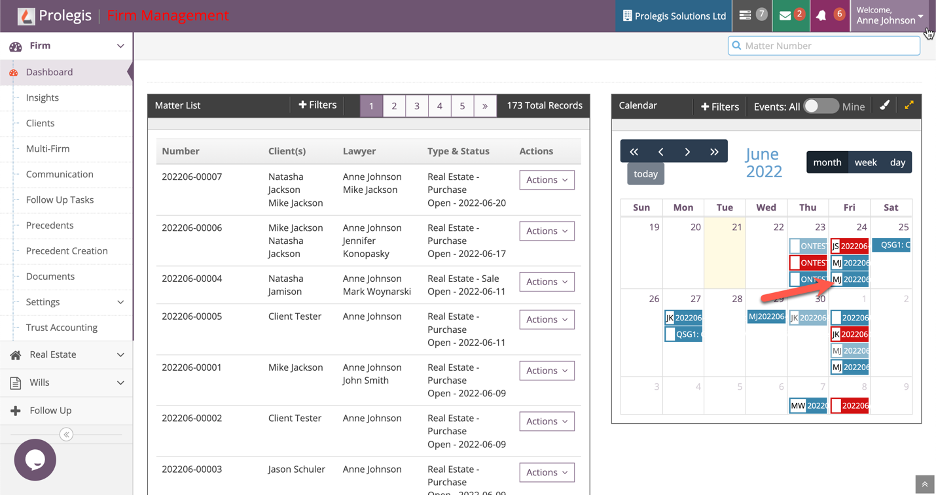Go to page 3 of the Matter List
The width and height of the screenshot is (936, 496).
(x=417, y=106)
